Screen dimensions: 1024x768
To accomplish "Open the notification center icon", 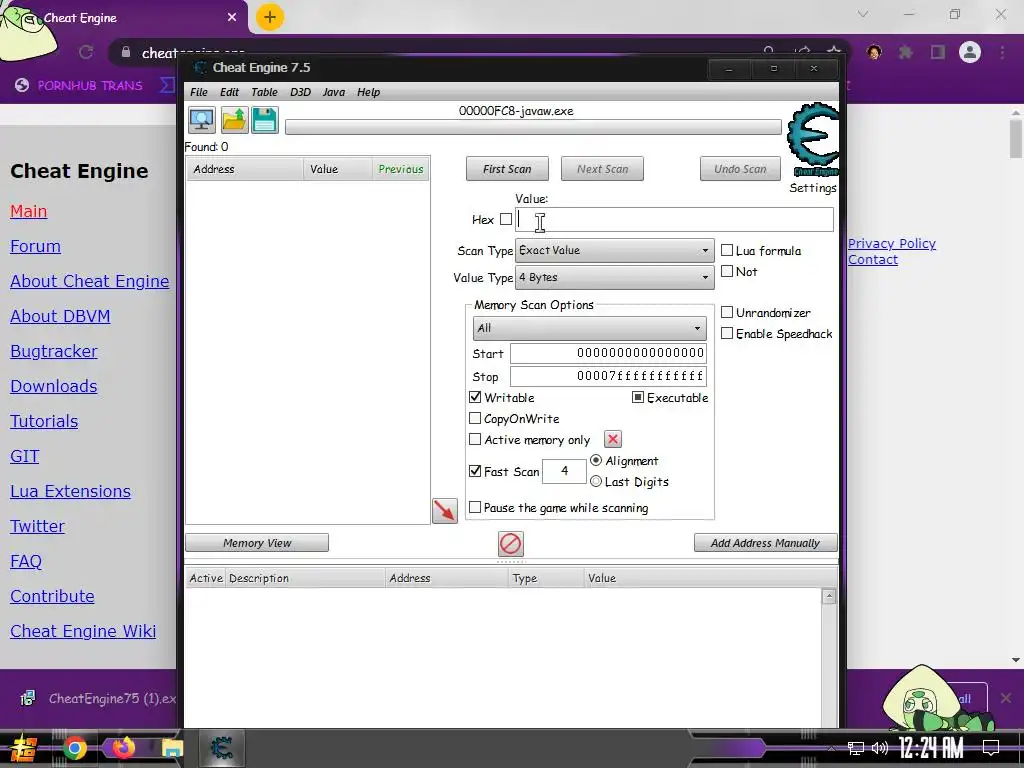I will (x=991, y=748).
